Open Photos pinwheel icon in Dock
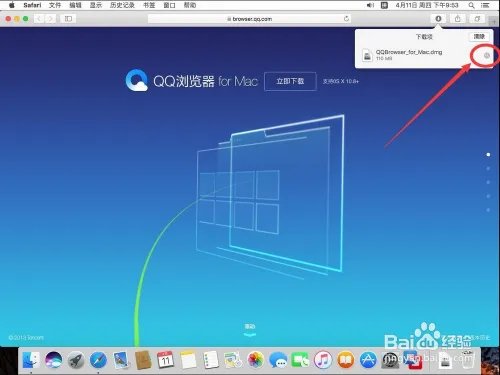Image resolution: width=500 pixels, height=375 pixels. [x=256, y=360]
